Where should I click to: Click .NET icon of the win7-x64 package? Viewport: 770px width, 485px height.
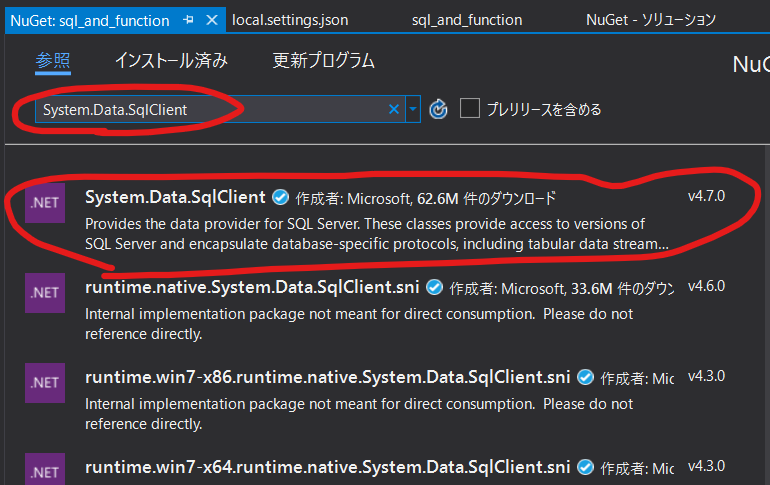pos(45,469)
